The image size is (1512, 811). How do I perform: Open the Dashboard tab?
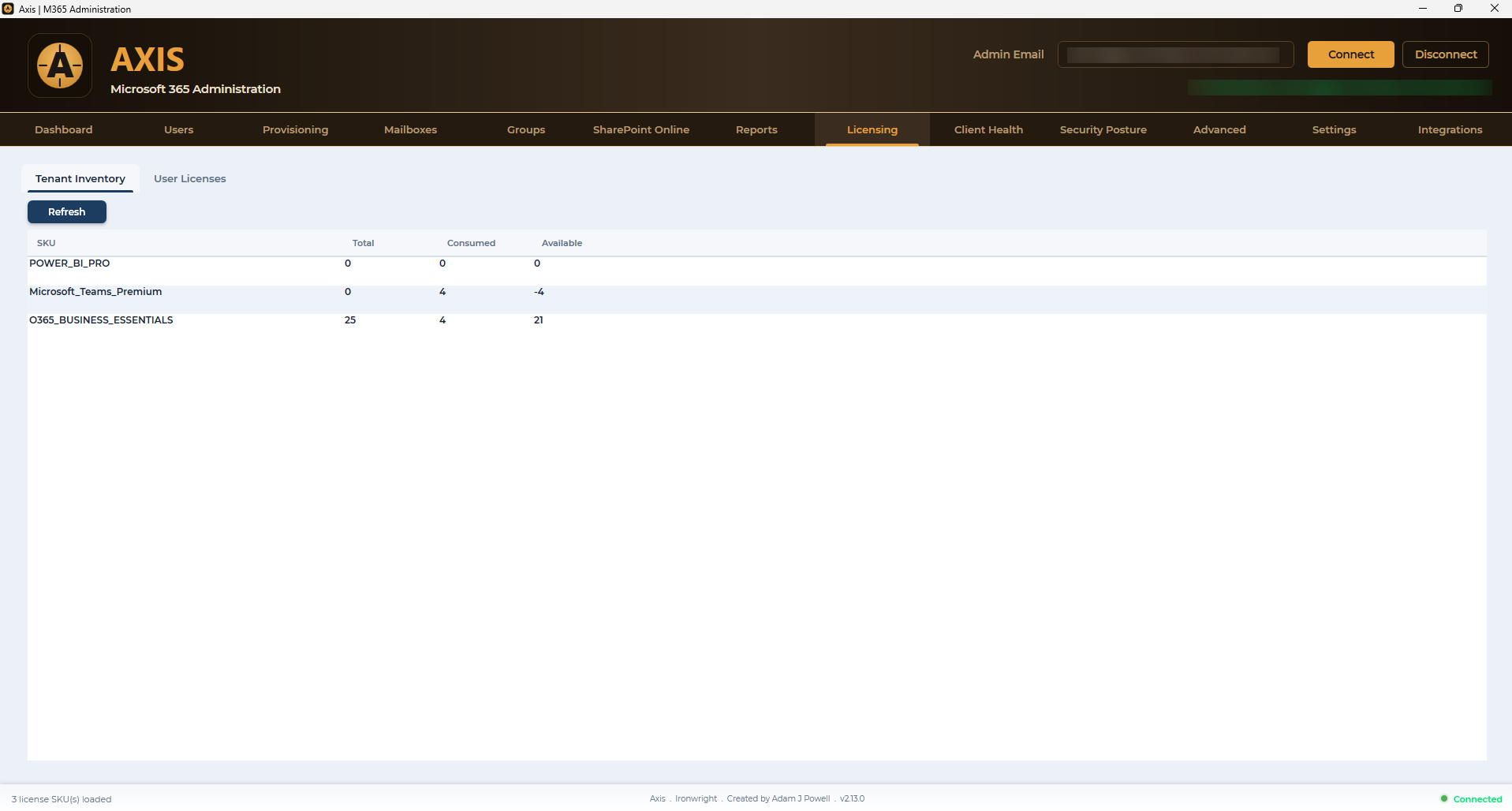pos(64,129)
